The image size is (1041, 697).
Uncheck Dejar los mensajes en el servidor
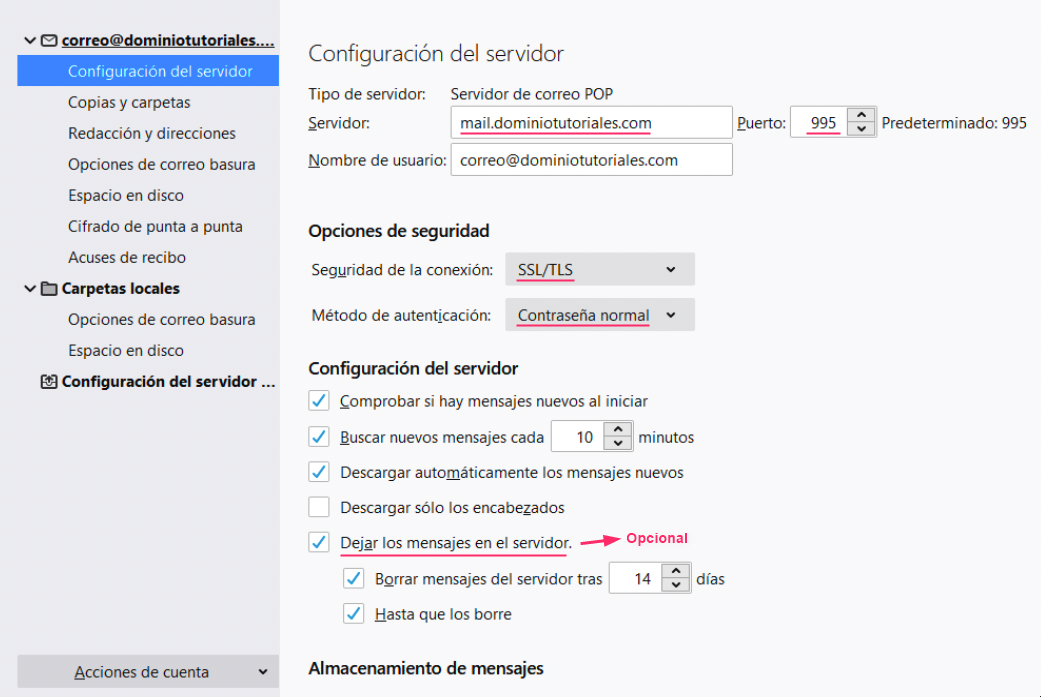pyautogui.click(x=319, y=543)
